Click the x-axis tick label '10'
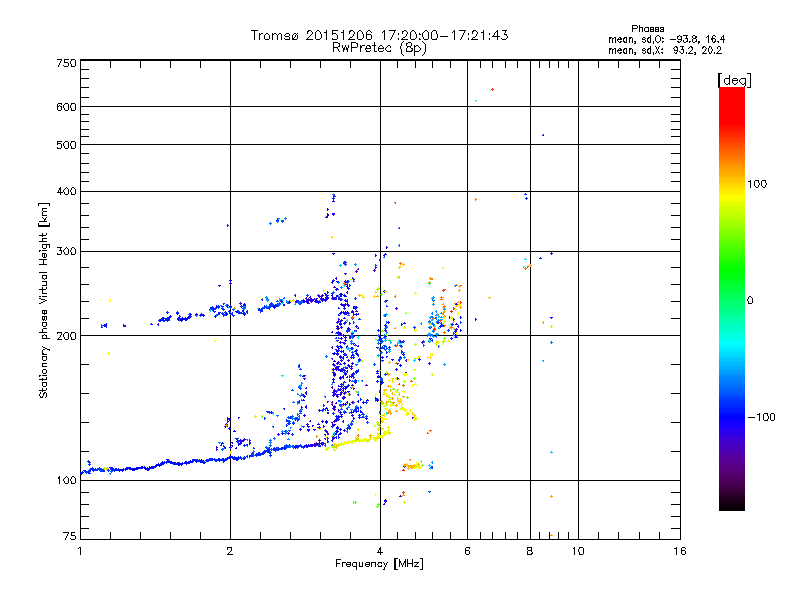Image resolution: width=800 pixels, height=600 pixels. [x=578, y=551]
